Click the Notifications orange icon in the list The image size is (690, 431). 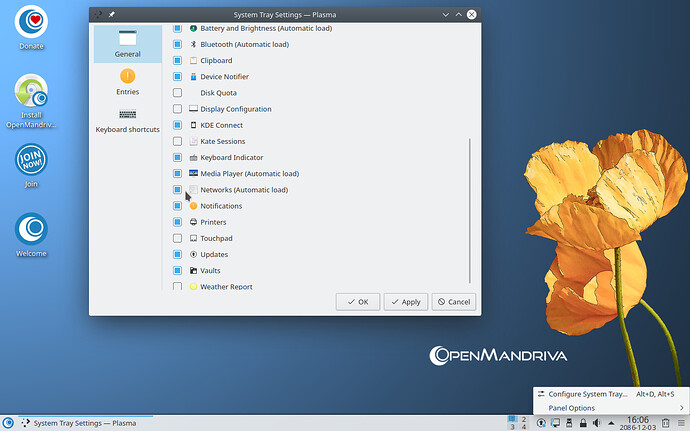[193, 206]
